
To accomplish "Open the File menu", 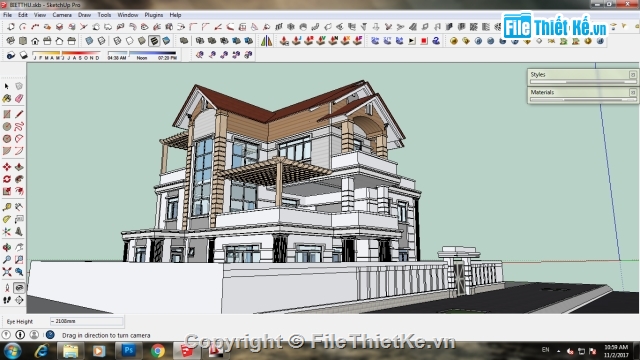I will click(7, 15).
